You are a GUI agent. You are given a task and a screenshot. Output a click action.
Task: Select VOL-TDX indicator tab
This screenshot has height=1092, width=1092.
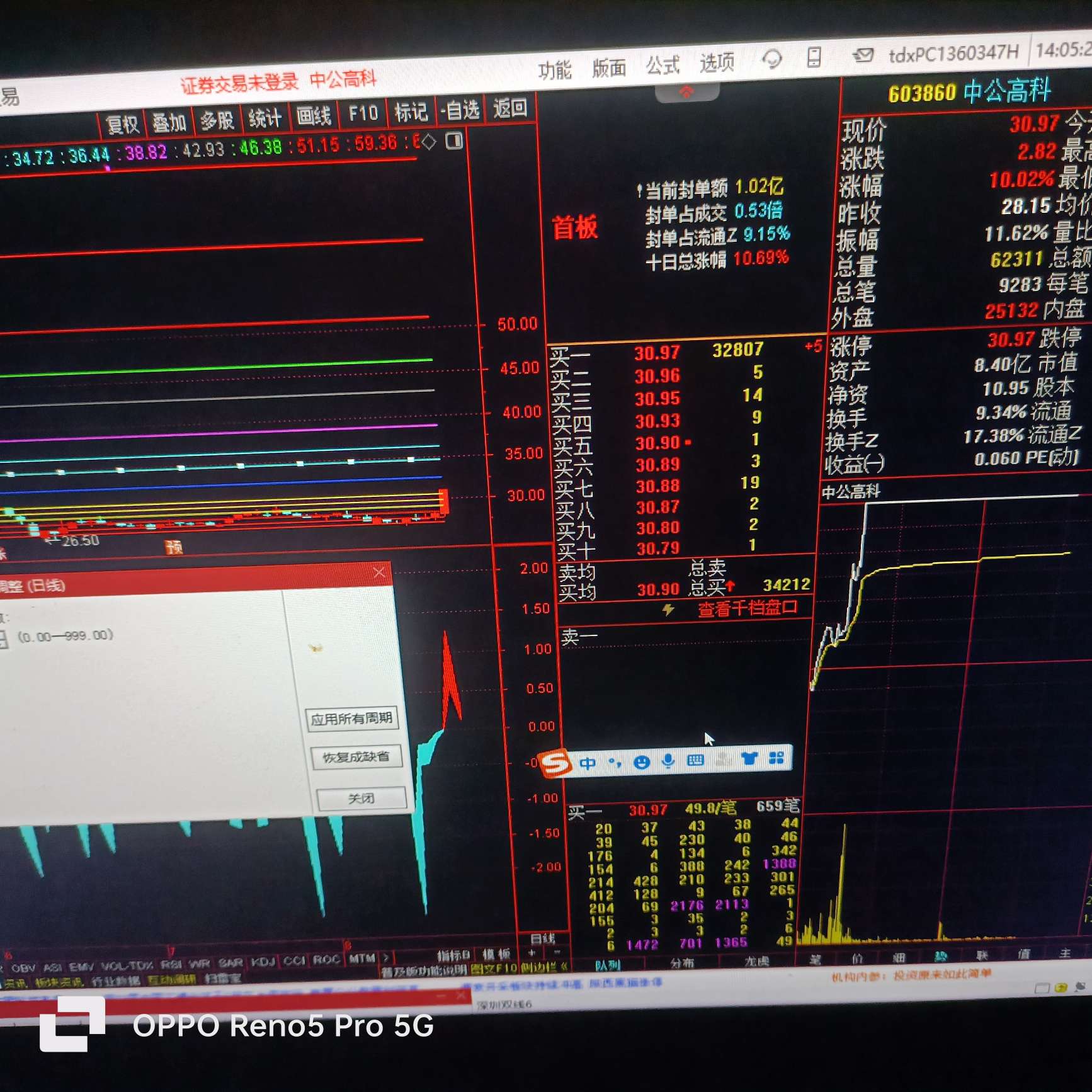click(127, 965)
